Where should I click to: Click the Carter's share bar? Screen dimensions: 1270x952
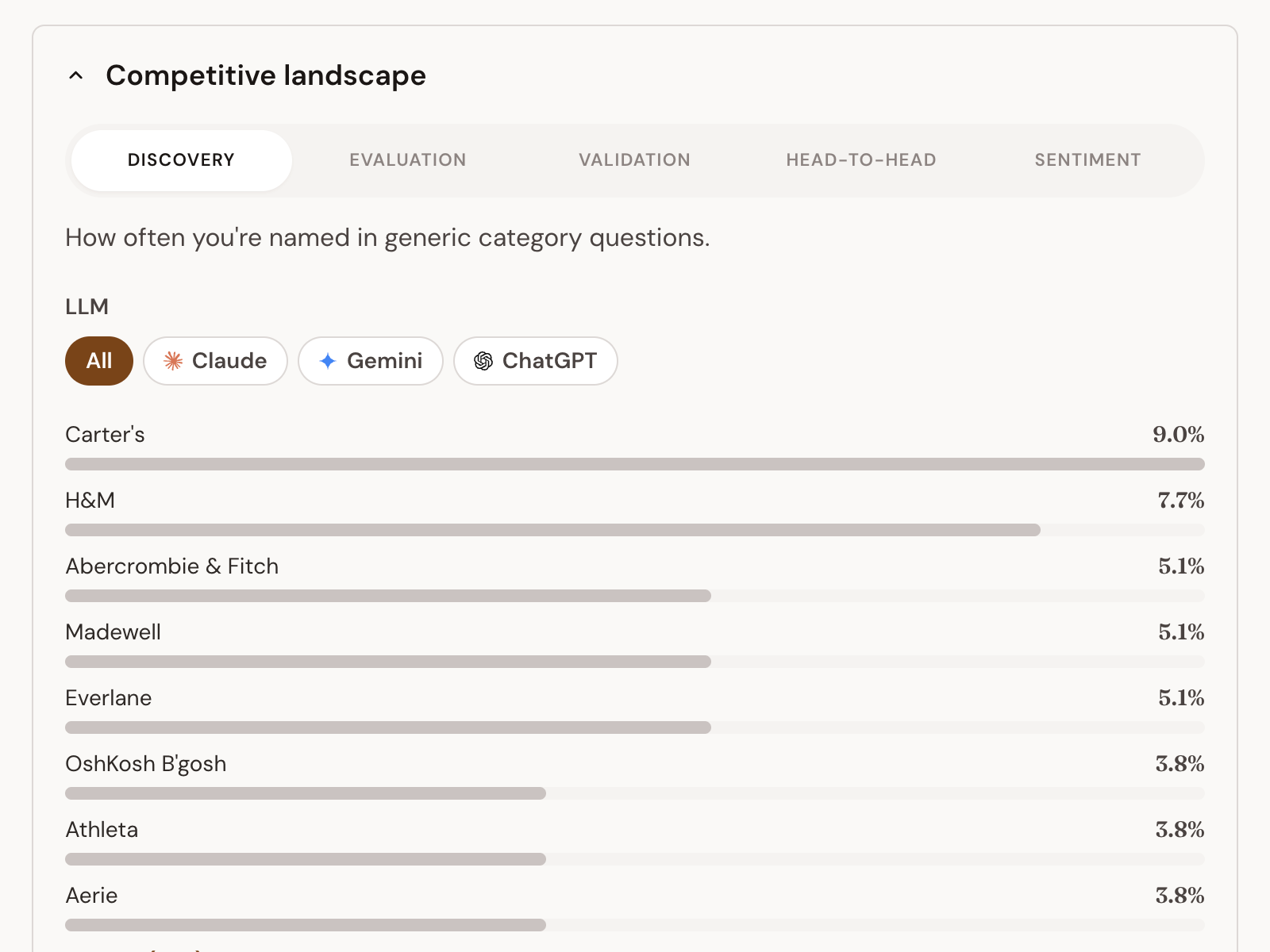[635, 464]
